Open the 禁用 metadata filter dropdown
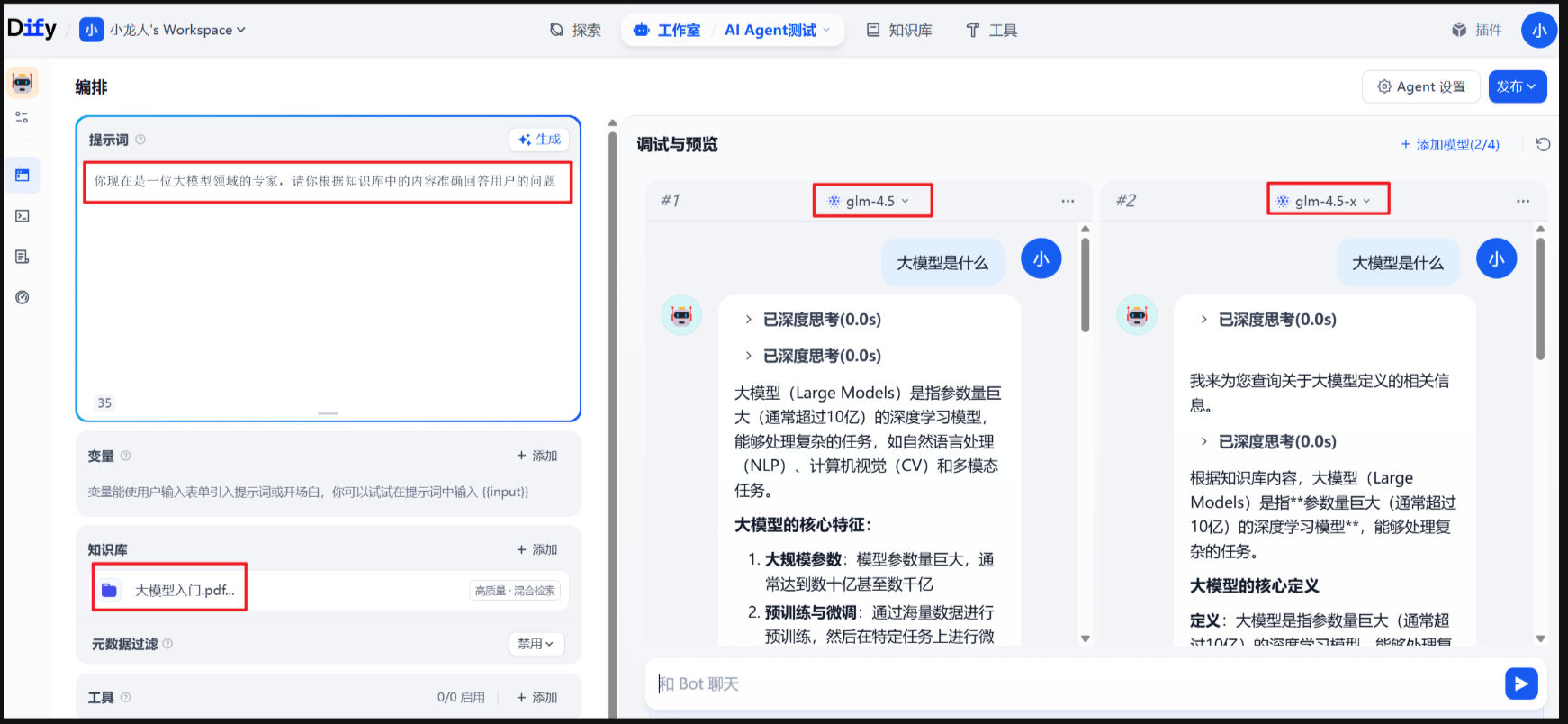Screen dimensions: 1568x724 (x=536, y=644)
